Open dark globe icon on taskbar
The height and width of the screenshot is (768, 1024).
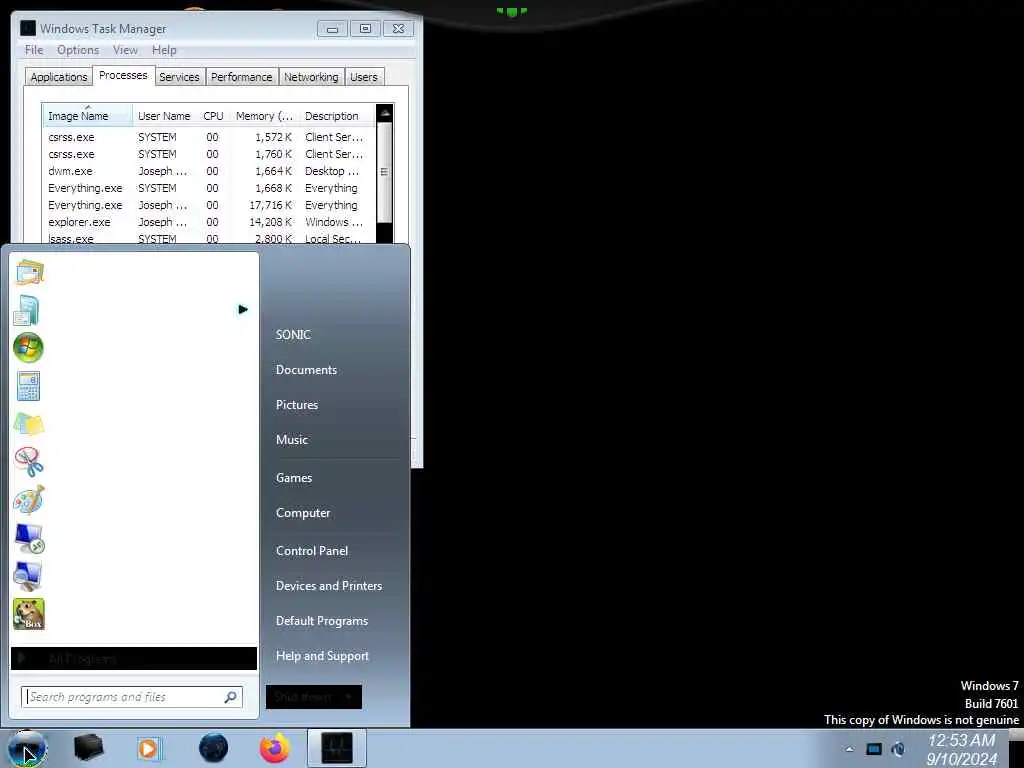coord(214,748)
